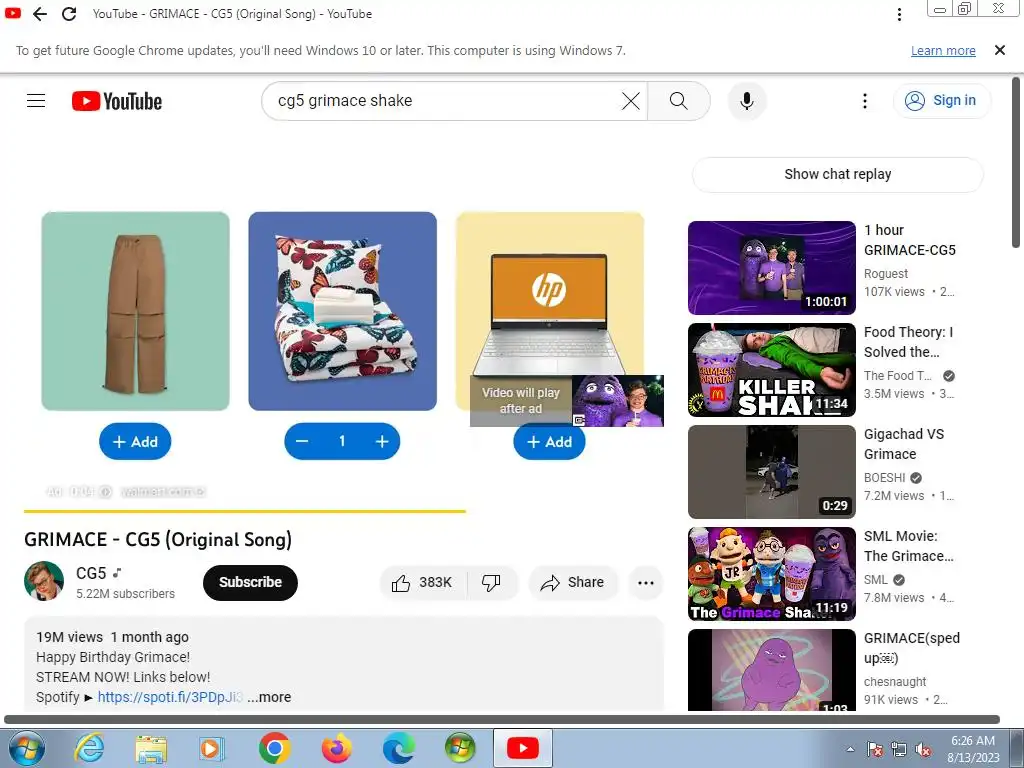Show hidden system tray icons

[850, 749]
